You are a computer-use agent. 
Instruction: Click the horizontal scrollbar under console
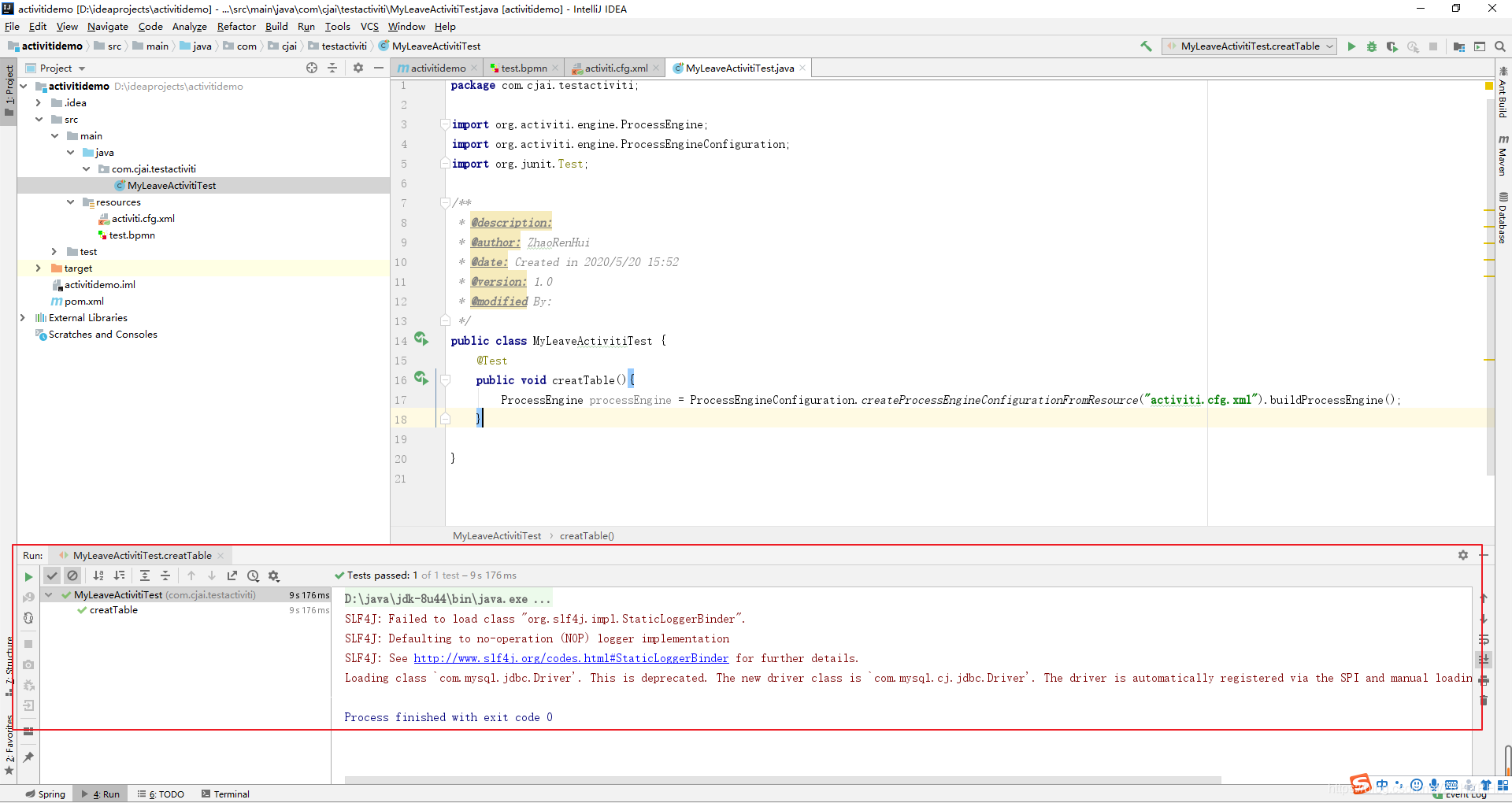click(x=783, y=780)
